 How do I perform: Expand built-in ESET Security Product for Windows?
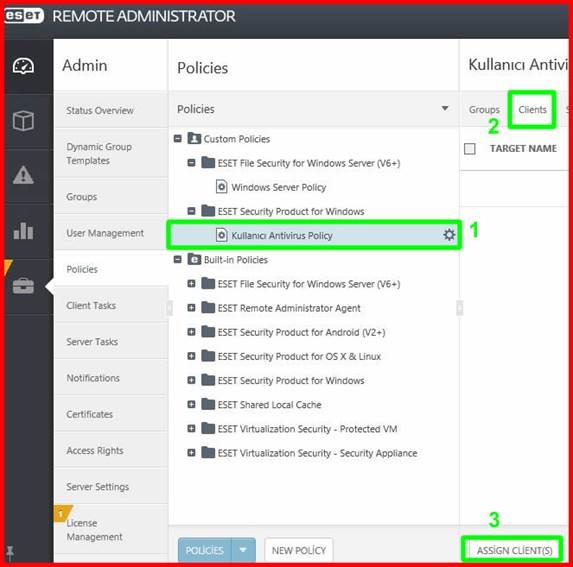coord(191,380)
